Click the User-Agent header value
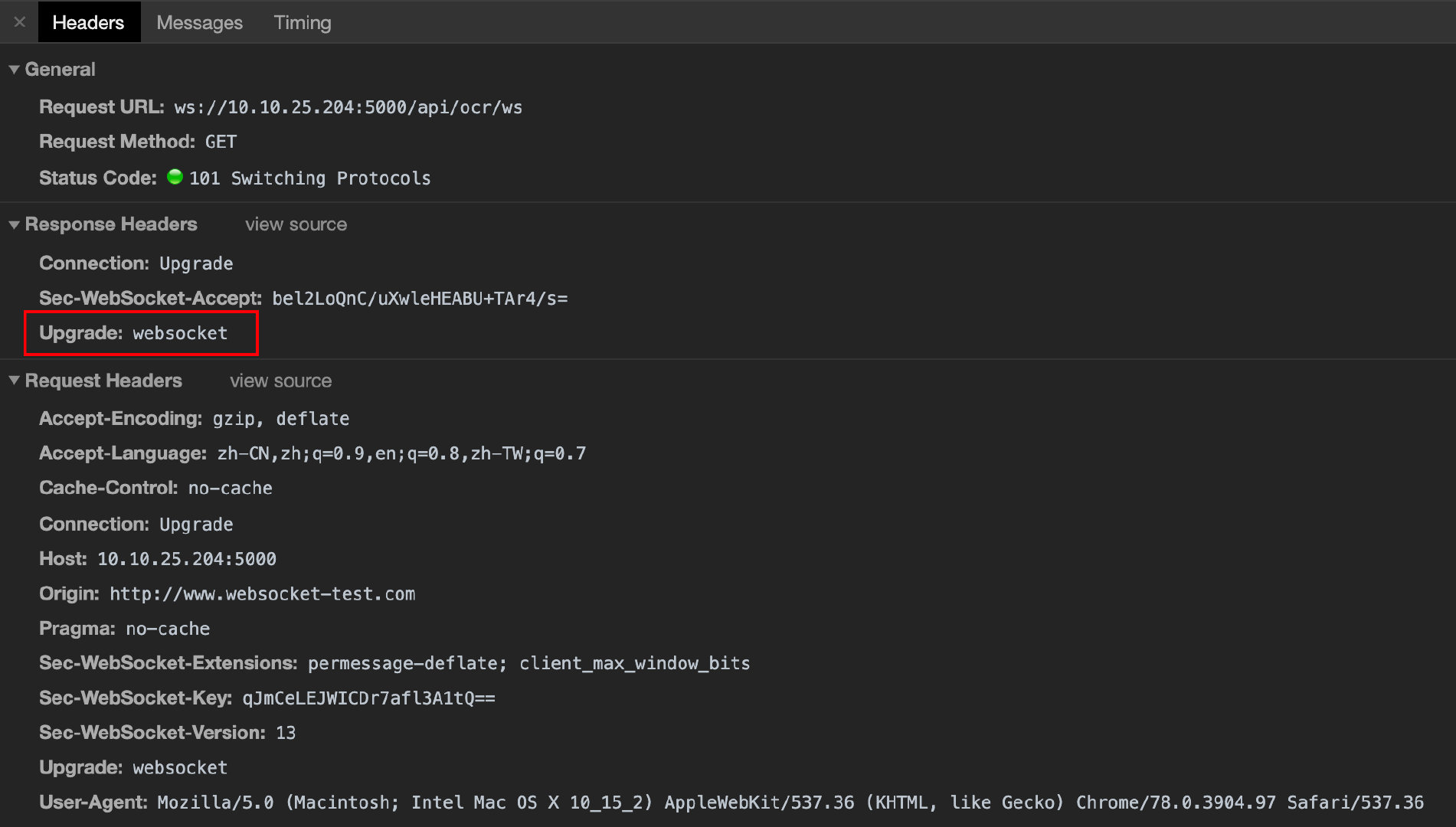The image size is (1456, 827). 790,802
